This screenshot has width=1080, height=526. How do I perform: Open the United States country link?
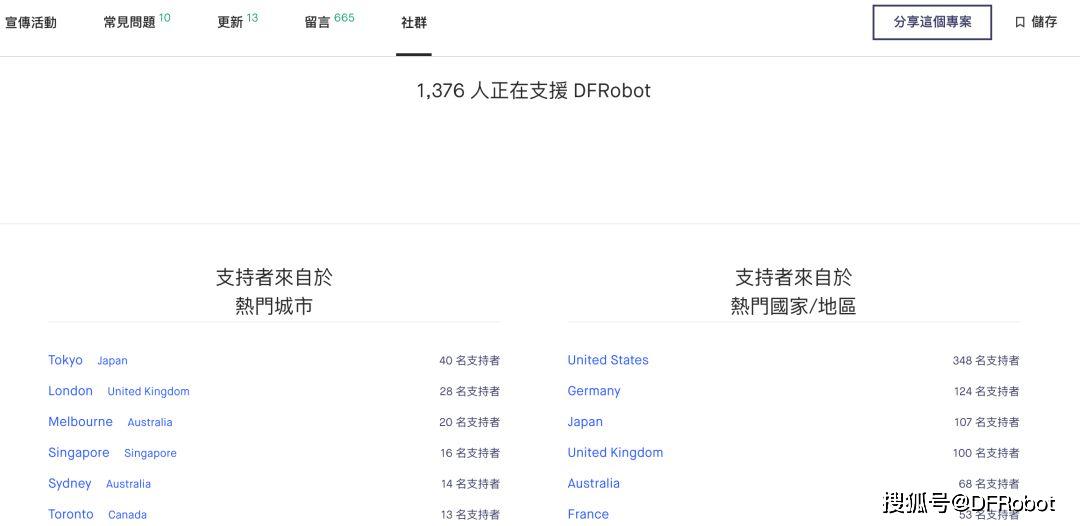608,360
